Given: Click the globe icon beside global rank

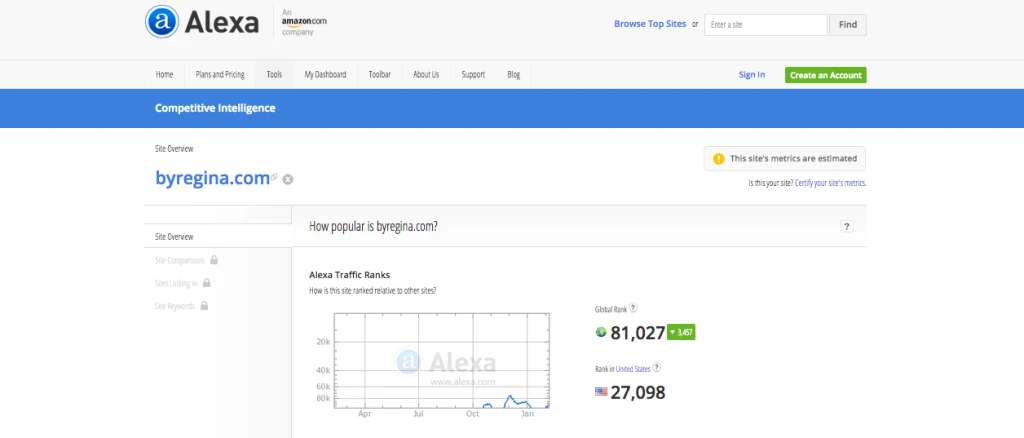Looking at the screenshot, I should pyautogui.click(x=601, y=332).
